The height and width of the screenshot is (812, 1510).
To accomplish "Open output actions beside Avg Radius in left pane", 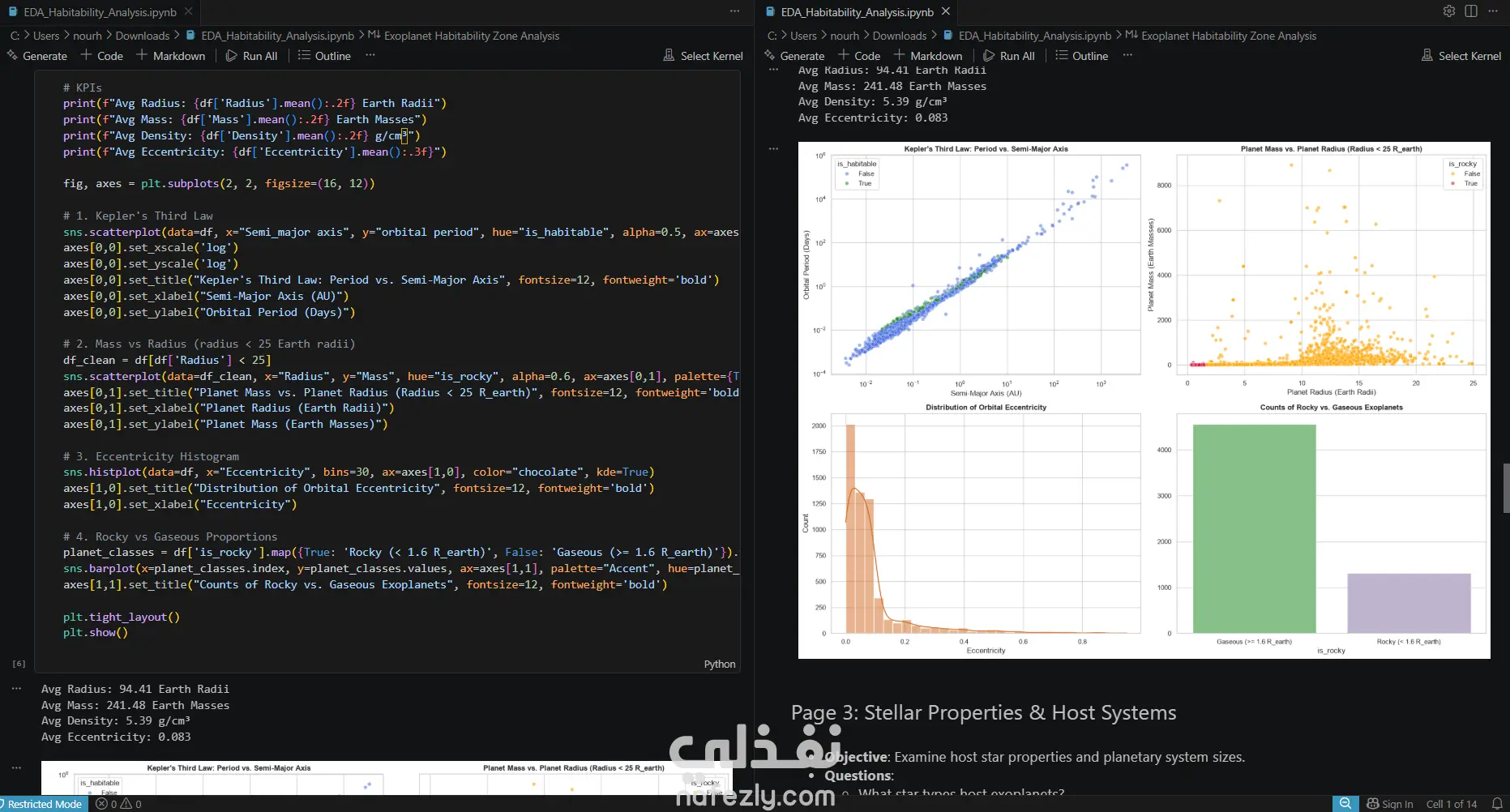I will (16, 688).
